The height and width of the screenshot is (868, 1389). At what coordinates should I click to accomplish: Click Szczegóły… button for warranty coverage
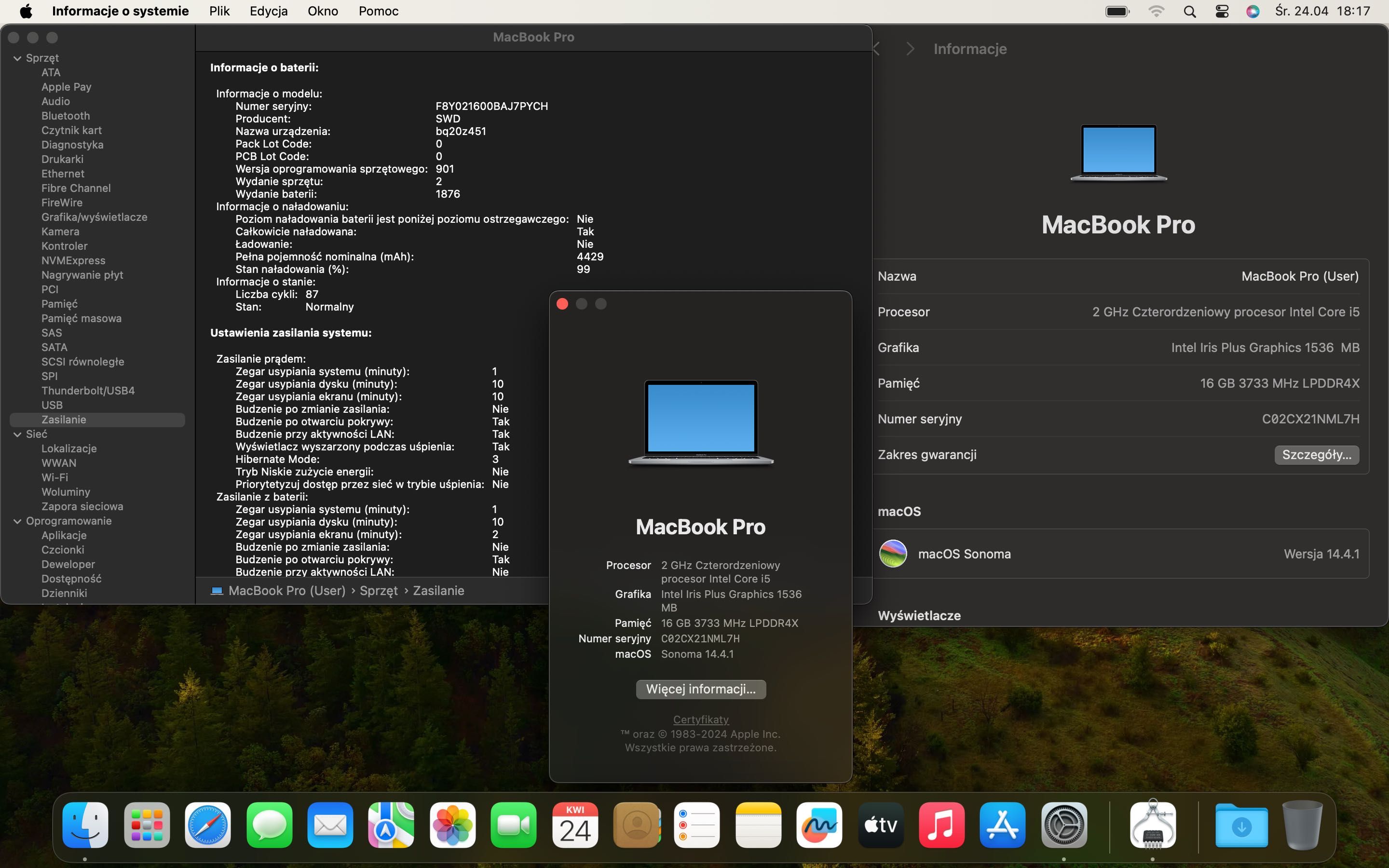[1316, 455]
